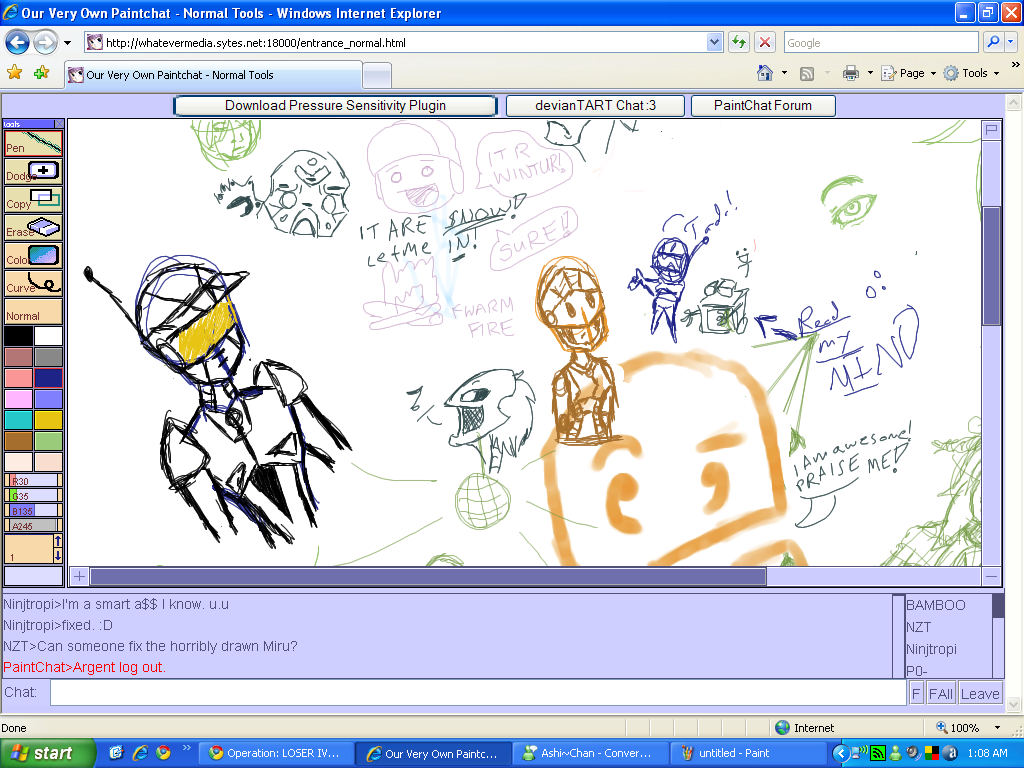Toggle the F chat option
Image resolution: width=1024 pixels, height=768 pixels.
pyautogui.click(x=915, y=692)
